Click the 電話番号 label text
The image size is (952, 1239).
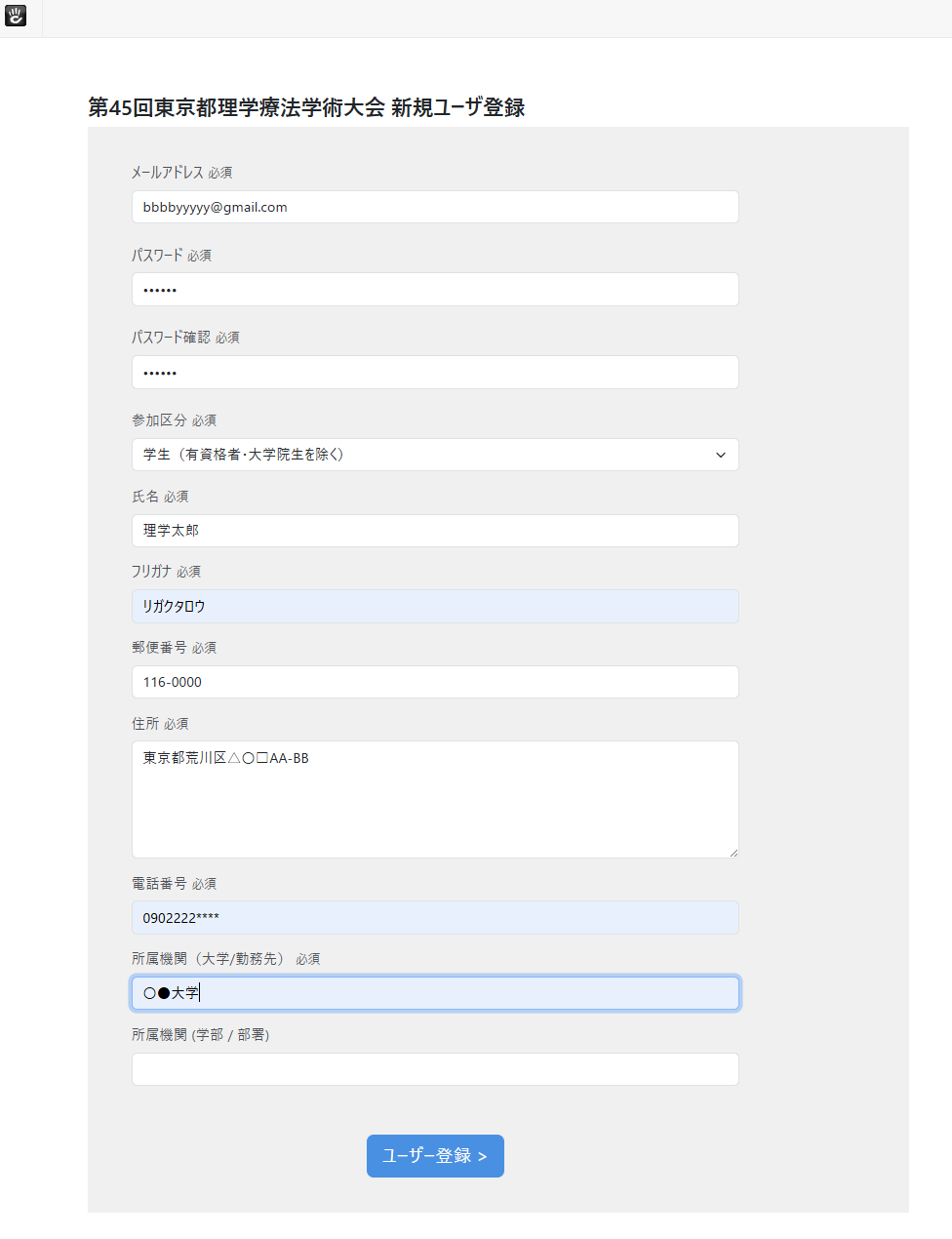[159, 883]
